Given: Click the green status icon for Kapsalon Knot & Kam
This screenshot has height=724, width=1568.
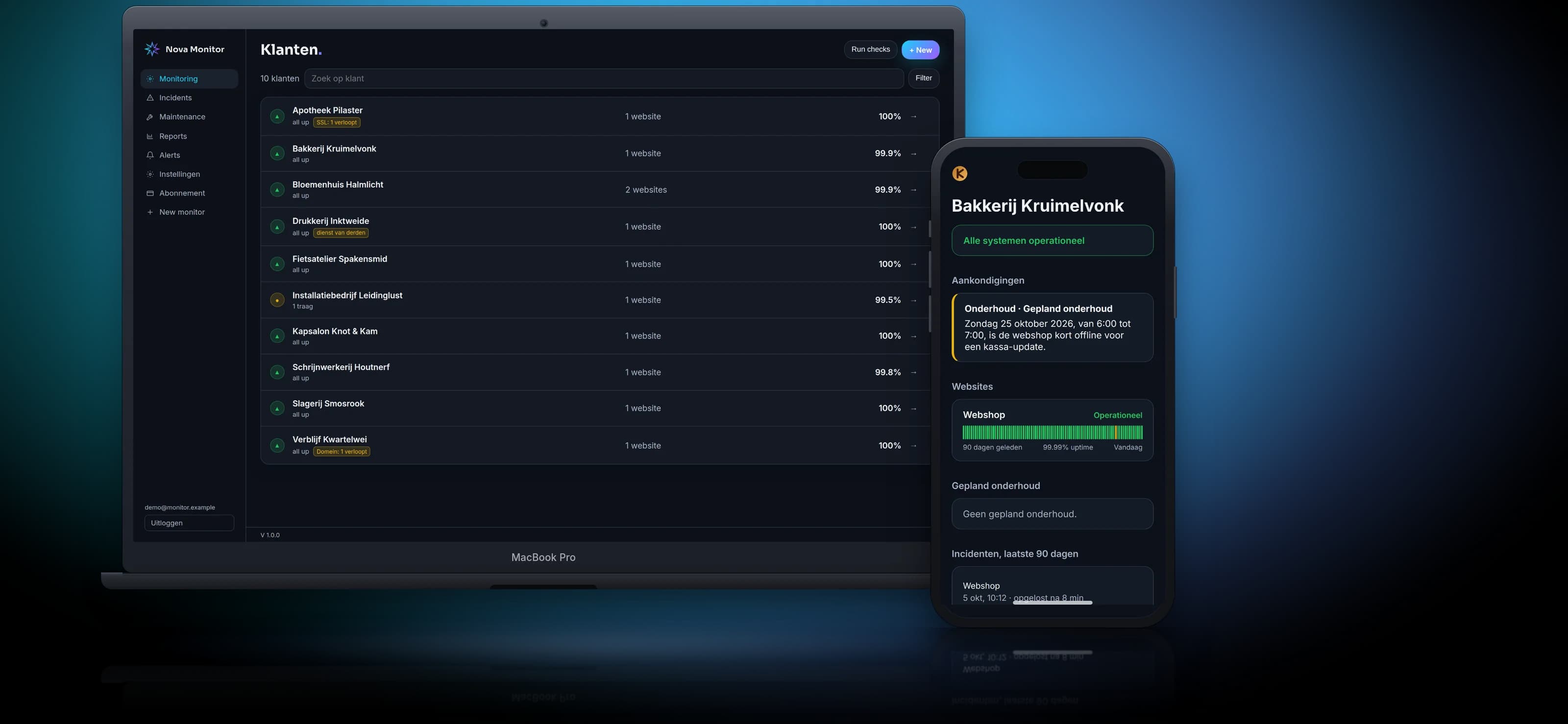Looking at the screenshot, I should (277, 336).
